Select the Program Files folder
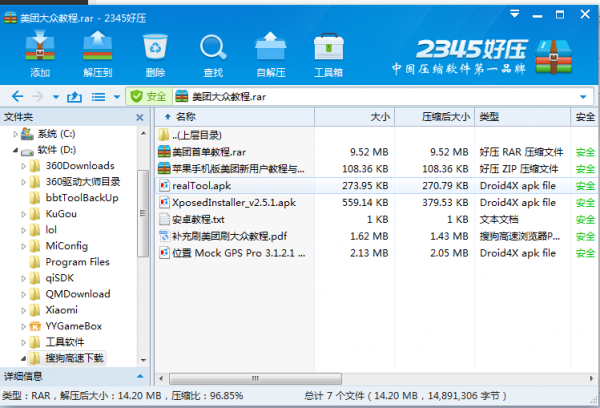 [70, 262]
